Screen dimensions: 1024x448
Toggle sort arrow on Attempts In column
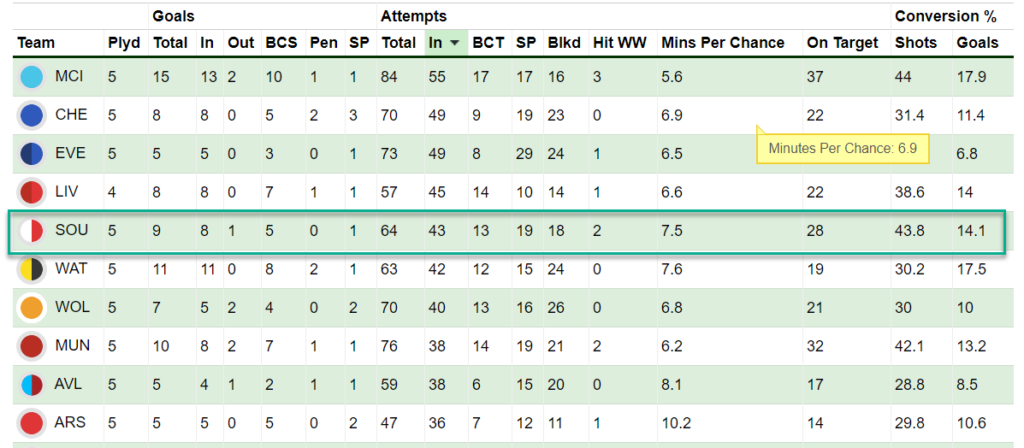point(455,43)
